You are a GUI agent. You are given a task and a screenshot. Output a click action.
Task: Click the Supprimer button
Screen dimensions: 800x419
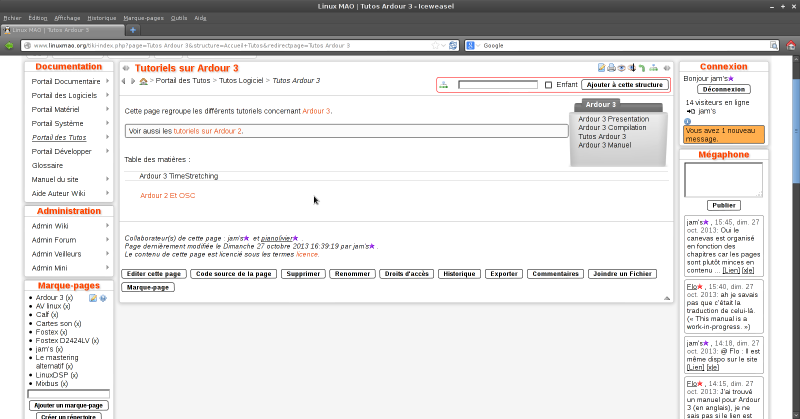coord(303,274)
